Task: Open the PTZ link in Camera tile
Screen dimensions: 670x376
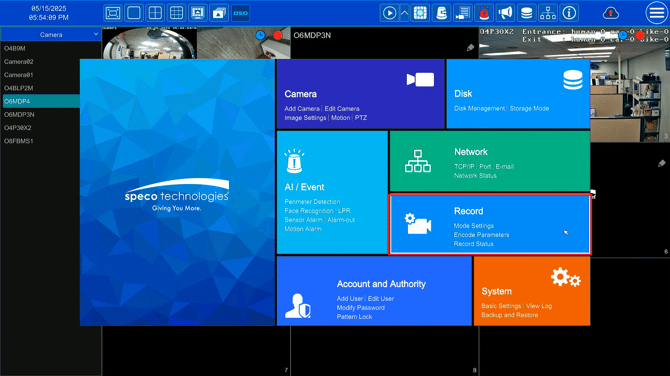Action: click(361, 118)
